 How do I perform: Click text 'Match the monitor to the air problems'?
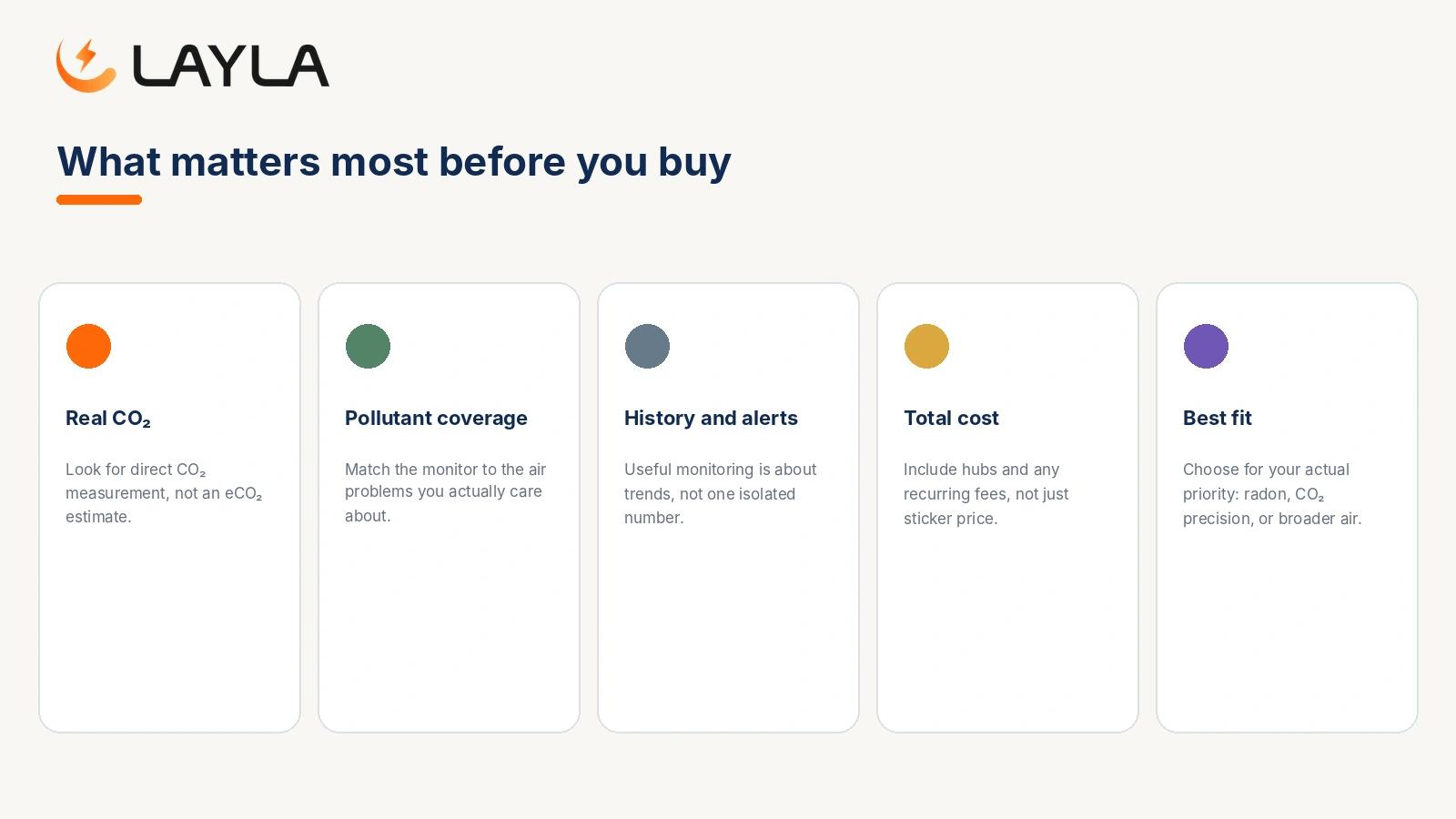click(x=445, y=480)
